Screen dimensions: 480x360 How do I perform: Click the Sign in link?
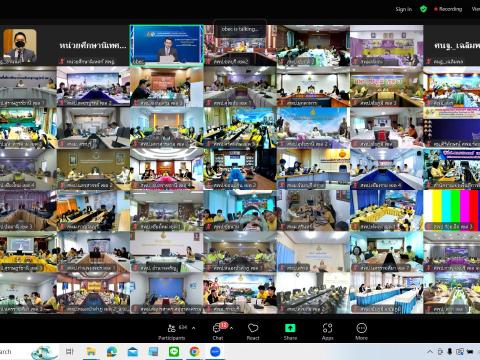click(404, 9)
